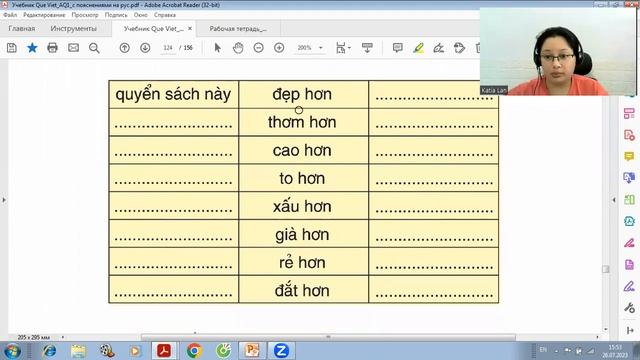Click the cell reading "quyển sách này"
The width and height of the screenshot is (640, 360).
click(173, 94)
